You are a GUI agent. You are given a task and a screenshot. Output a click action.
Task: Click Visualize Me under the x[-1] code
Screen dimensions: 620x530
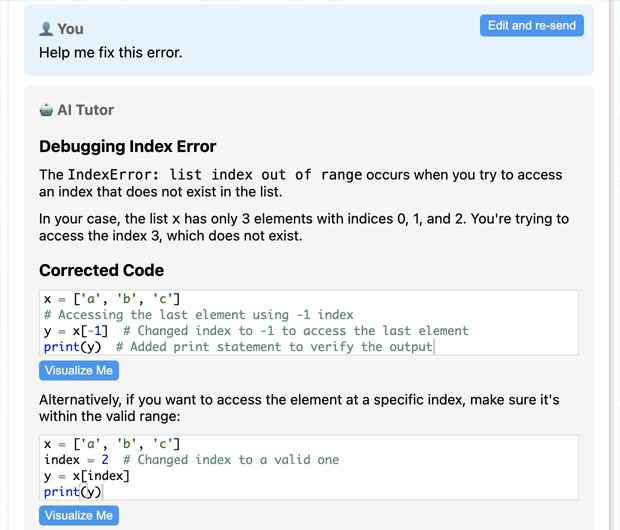click(x=79, y=370)
